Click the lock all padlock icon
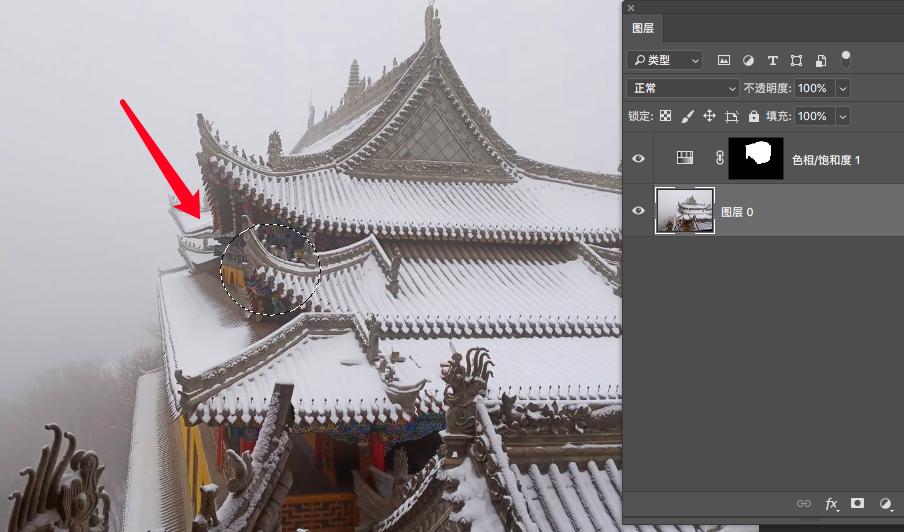Screen dimensions: 904x532 [754, 116]
